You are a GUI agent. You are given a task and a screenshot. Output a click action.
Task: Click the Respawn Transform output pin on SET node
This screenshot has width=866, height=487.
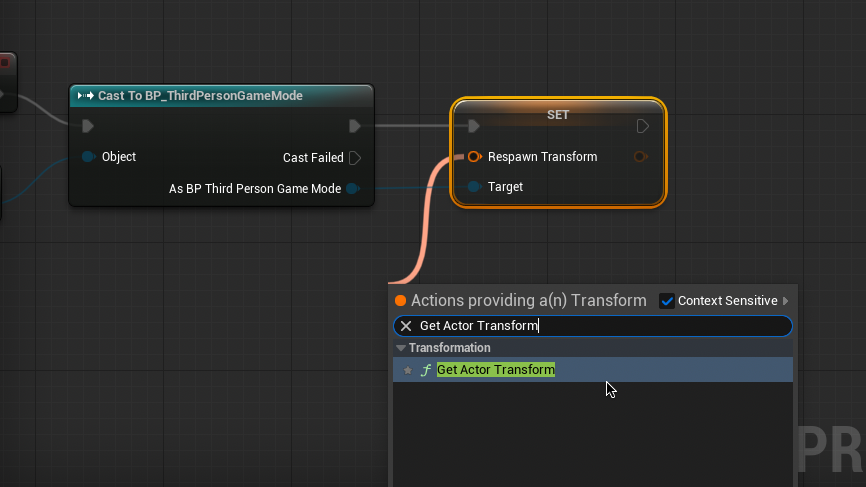(640, 157)
